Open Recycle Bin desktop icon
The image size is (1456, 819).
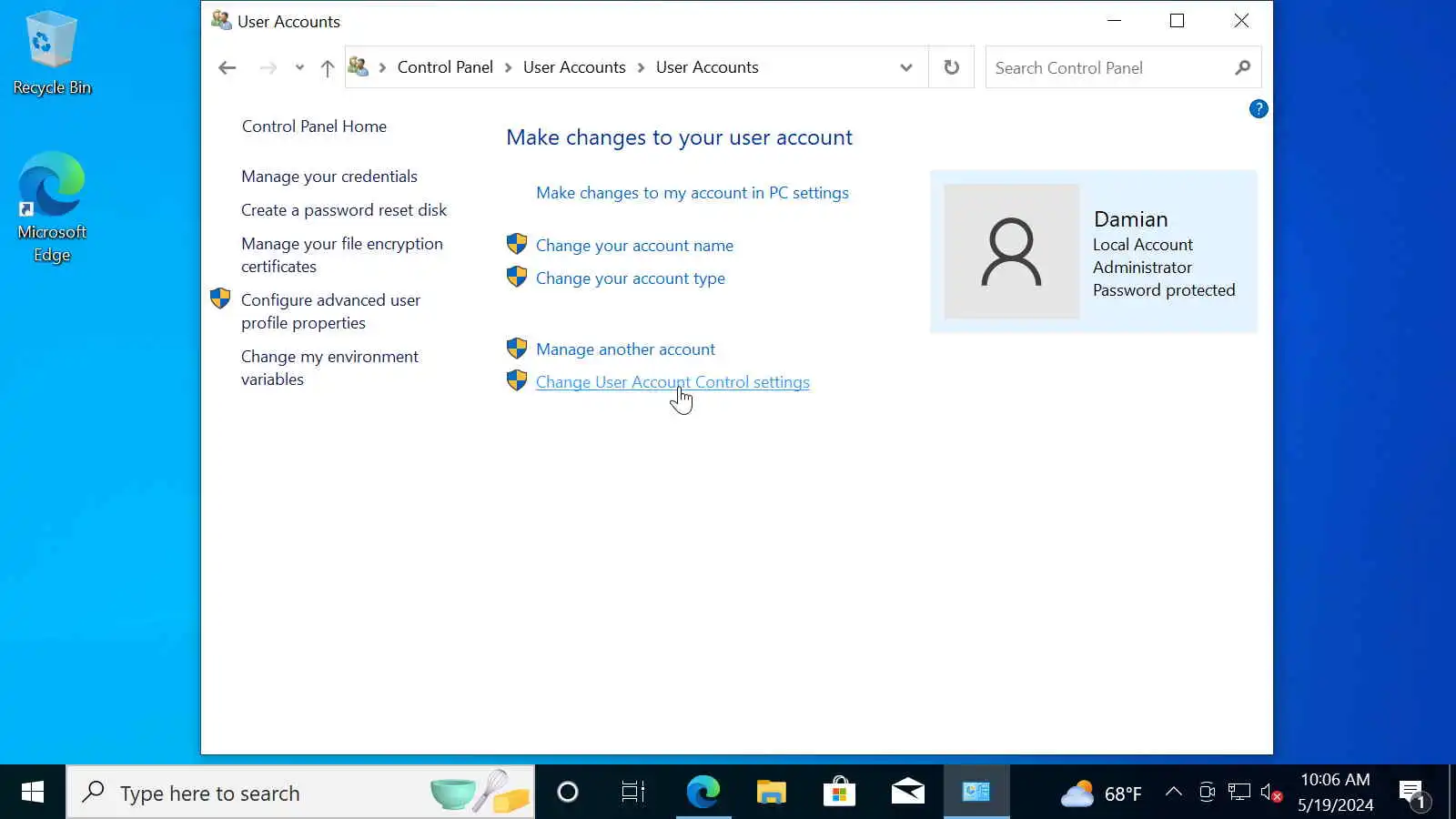point(52,53)
